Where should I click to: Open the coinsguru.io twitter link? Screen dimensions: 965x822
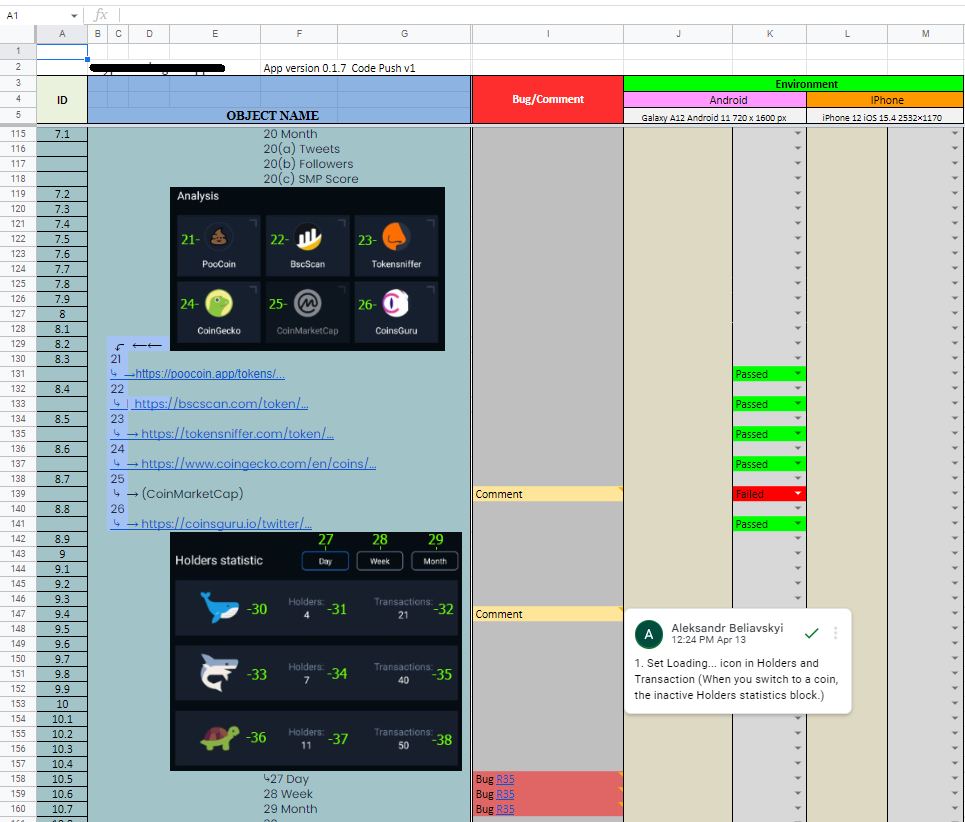tap(226, 524)
